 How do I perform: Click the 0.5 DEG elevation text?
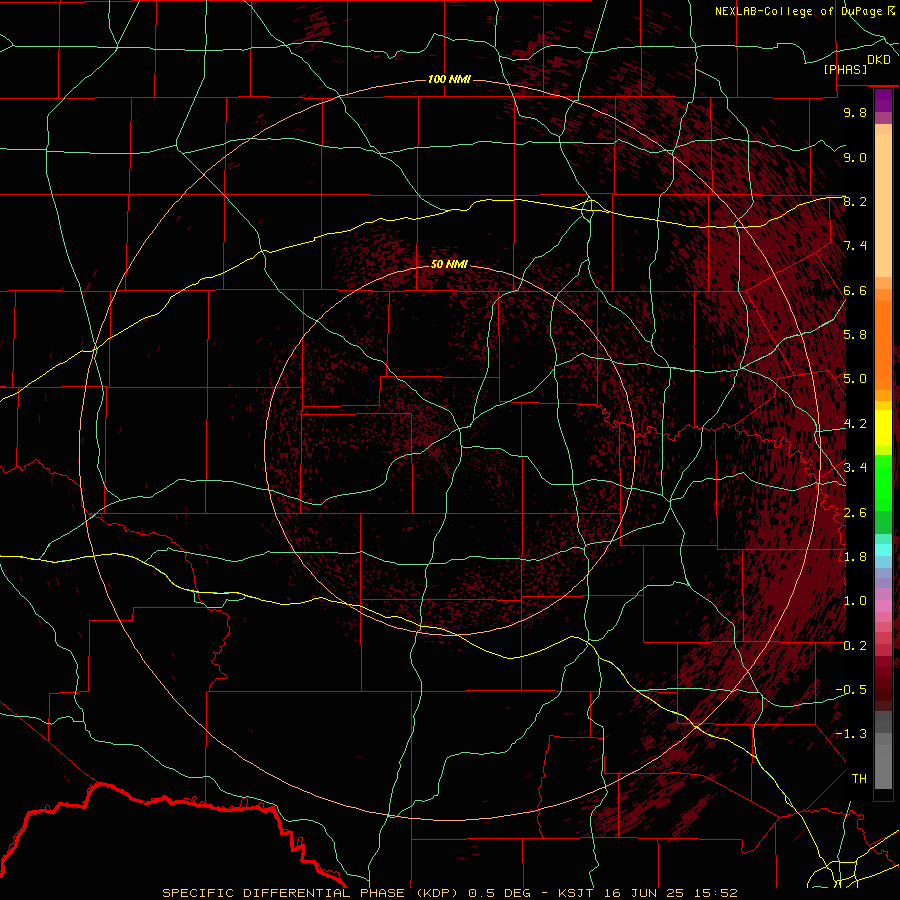pos(498,893)
